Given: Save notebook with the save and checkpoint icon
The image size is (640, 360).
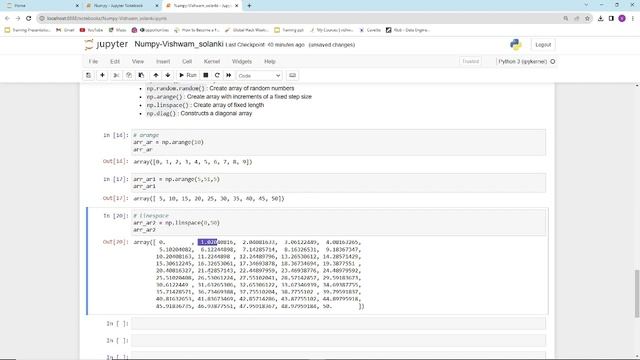Looking at the screenshot, I should [89, 76].
